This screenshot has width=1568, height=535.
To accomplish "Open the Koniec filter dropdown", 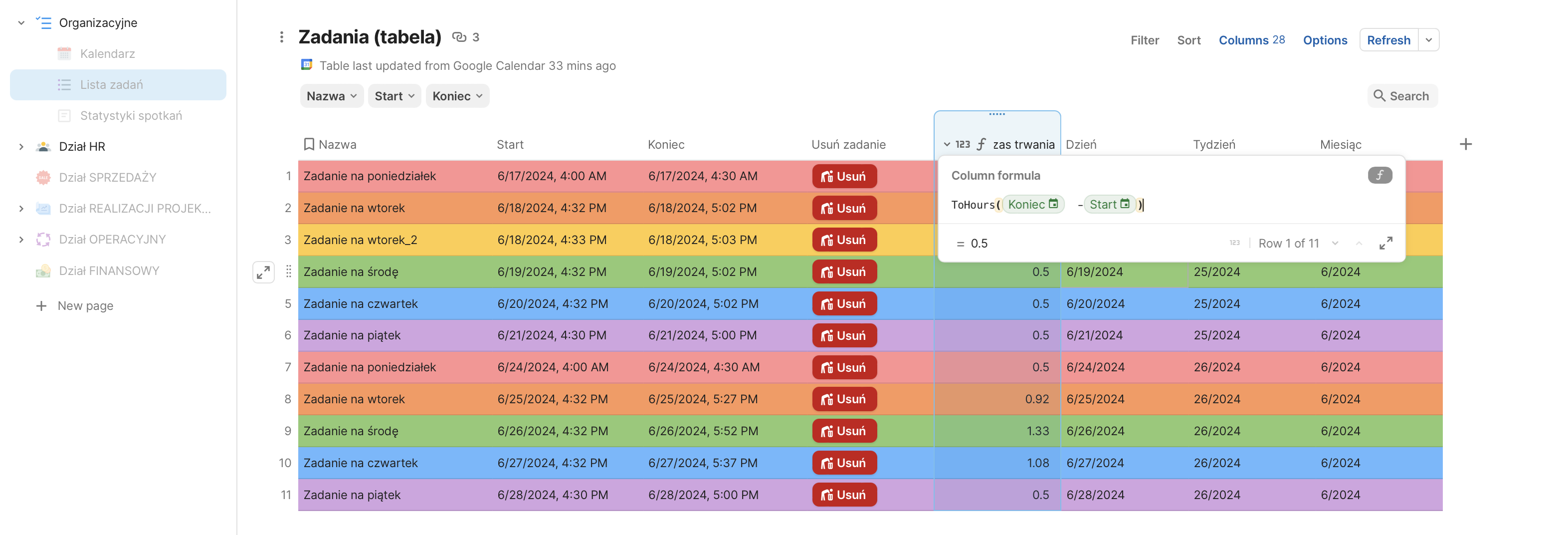I will pyautogui.click(x=457, y=96).
